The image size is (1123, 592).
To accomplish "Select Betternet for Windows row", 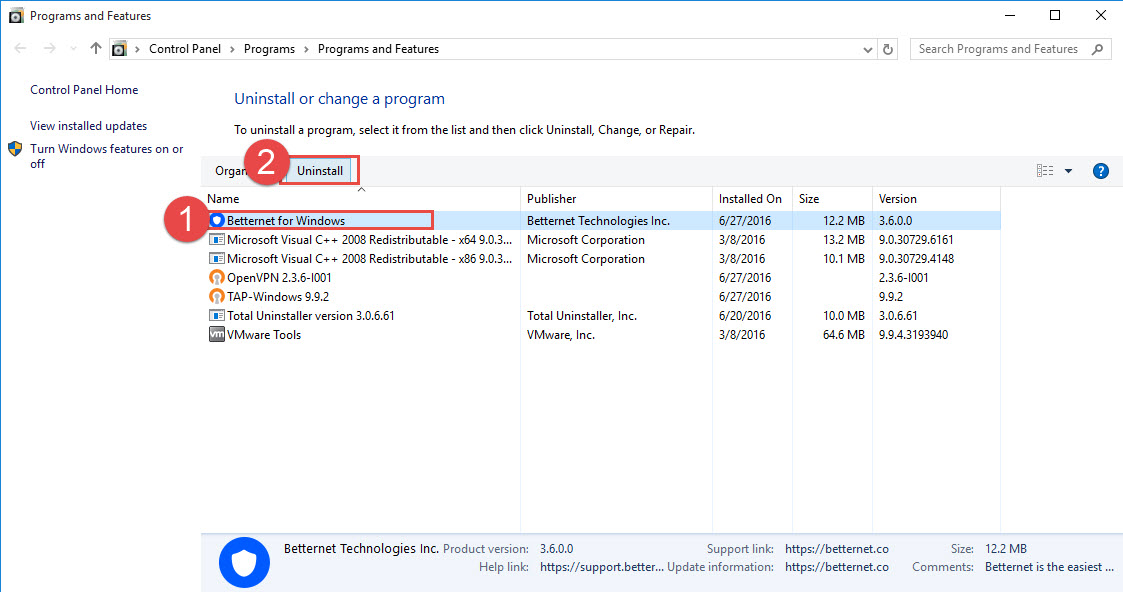I will click(x=601, y=220).
